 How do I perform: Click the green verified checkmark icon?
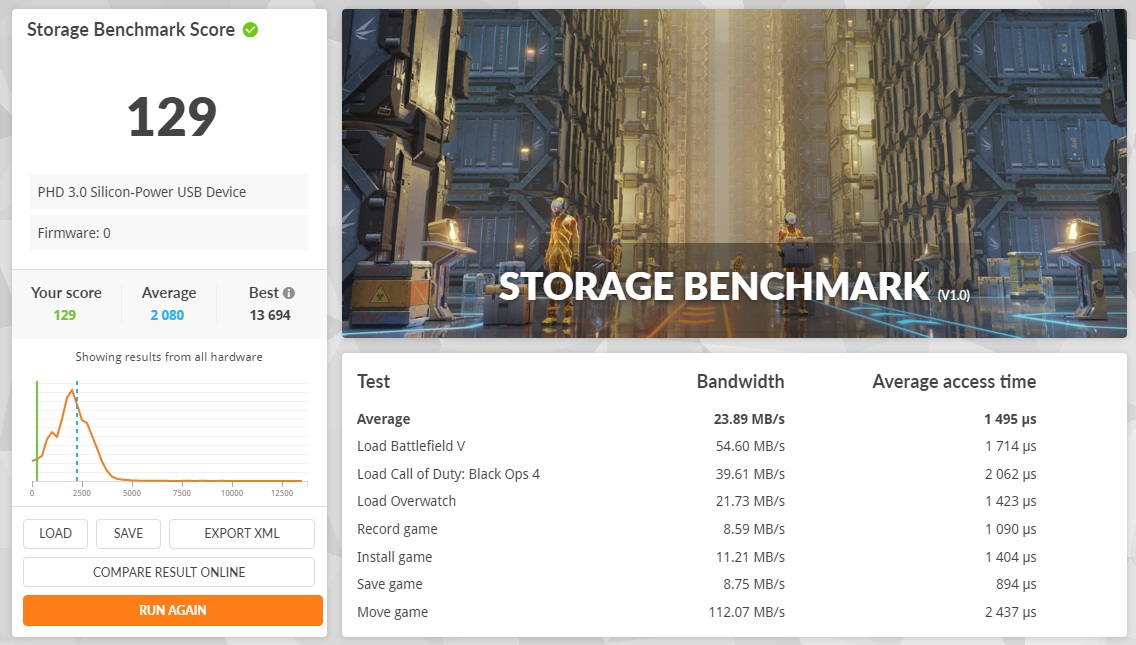coord(250,30)
